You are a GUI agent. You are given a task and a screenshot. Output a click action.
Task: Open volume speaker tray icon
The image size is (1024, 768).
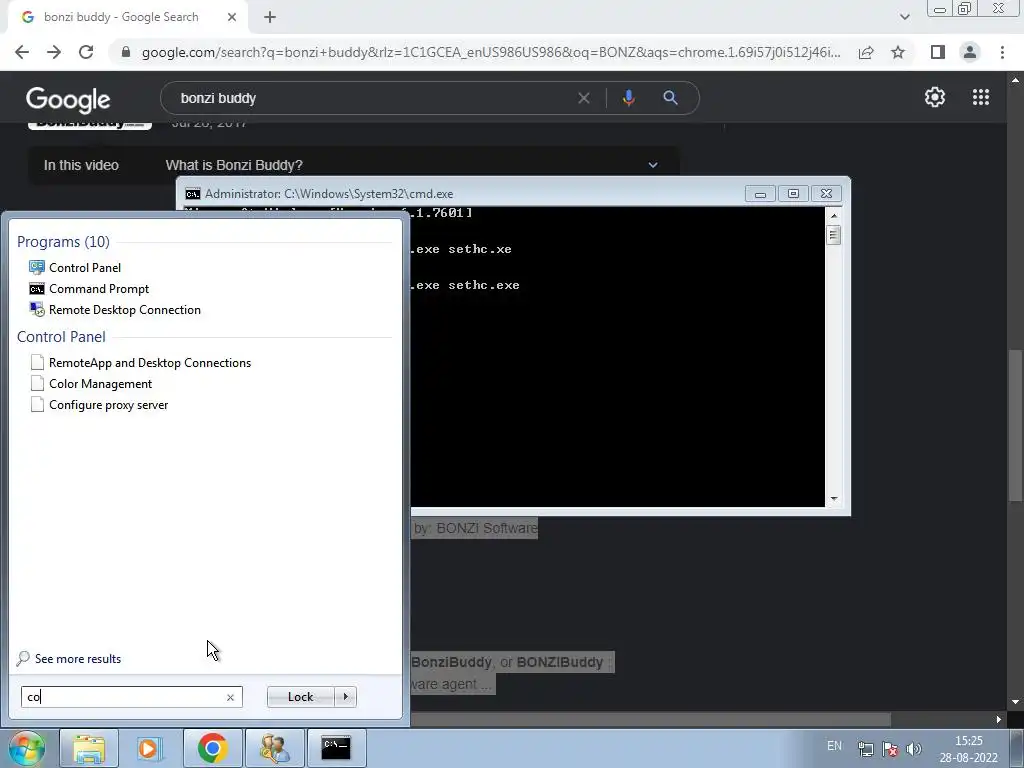pyautogui.click(x=914, y=749)
